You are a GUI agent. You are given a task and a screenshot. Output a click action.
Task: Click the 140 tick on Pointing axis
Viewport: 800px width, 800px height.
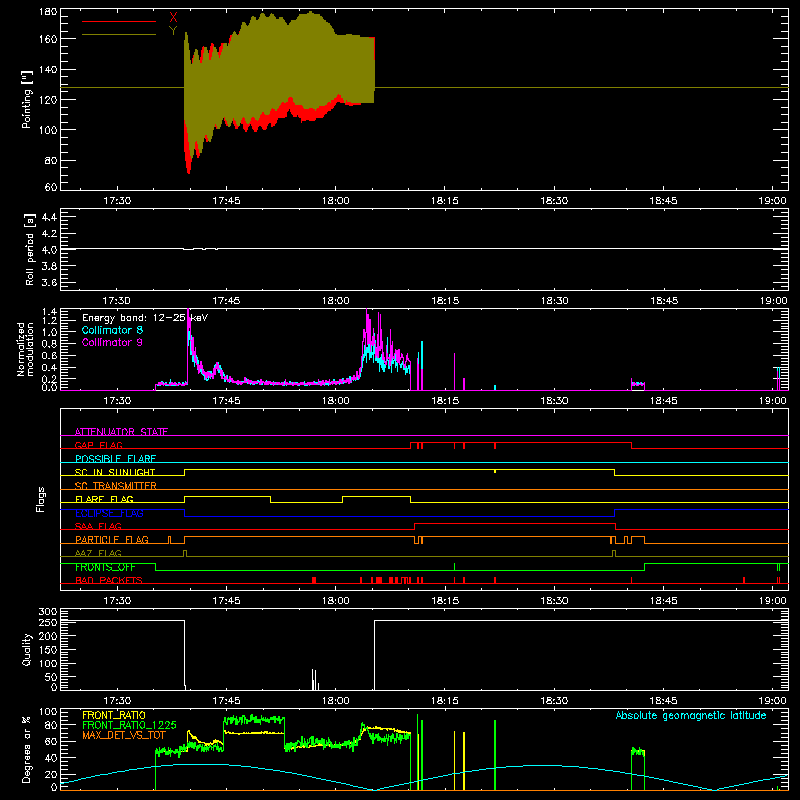[x=48, y=70]
